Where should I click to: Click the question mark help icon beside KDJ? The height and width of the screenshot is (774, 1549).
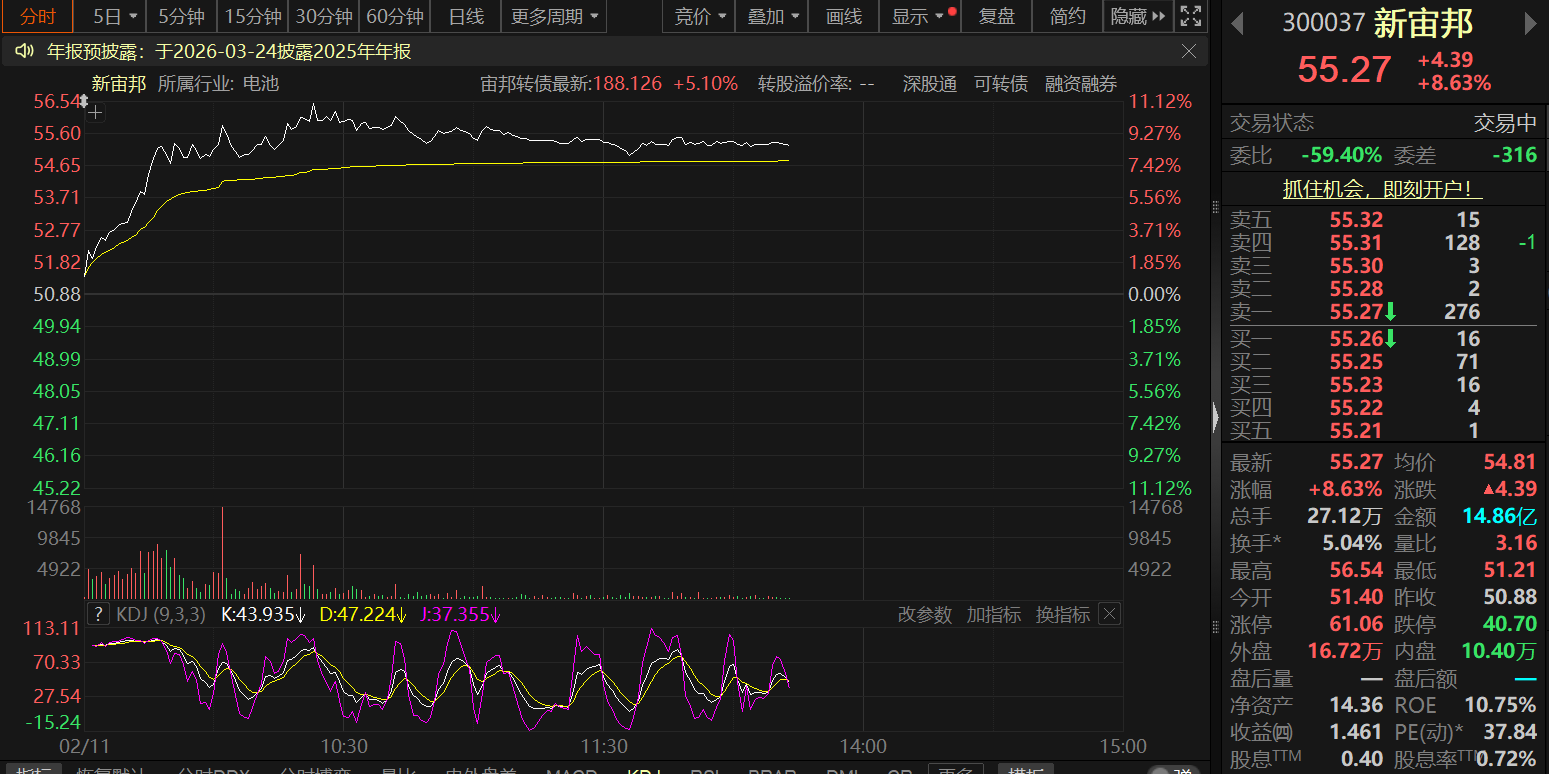98,614
